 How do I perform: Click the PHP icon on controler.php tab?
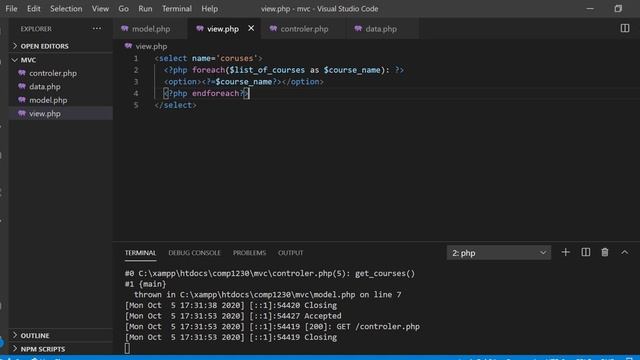click(273, 29)
